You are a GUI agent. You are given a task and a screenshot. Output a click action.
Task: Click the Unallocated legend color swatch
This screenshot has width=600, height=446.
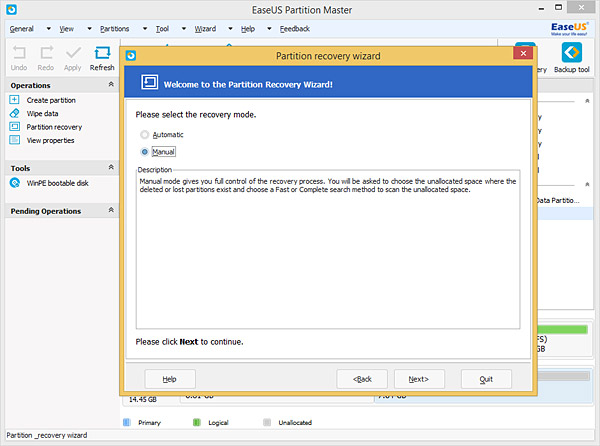coord(267,422)
